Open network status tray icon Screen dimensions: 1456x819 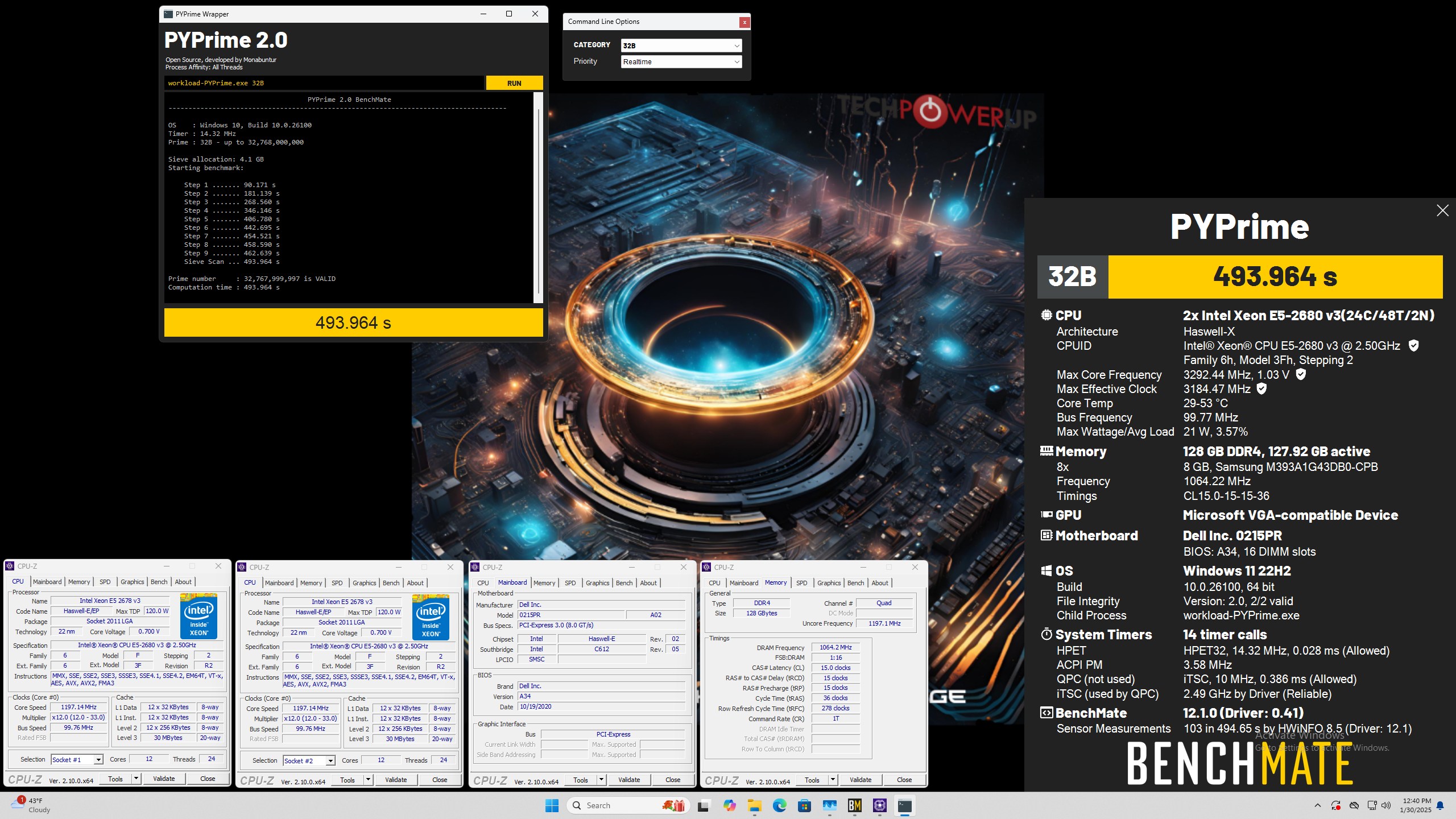click(1372, 805)
